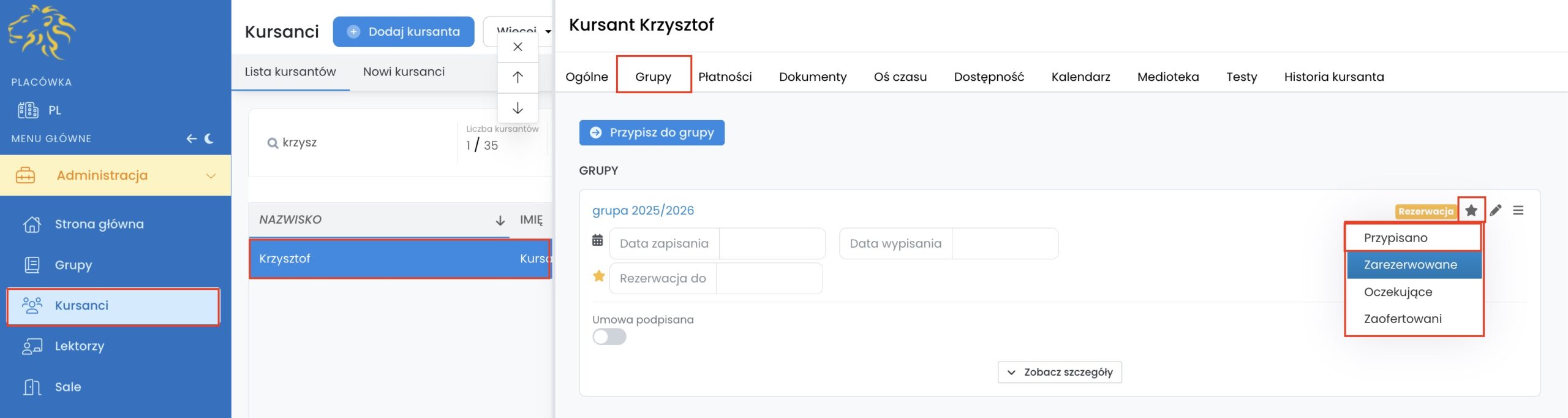The image size is (1568, 418).
Task: Click the down arrow next student icon
Action: coord(518,108)
